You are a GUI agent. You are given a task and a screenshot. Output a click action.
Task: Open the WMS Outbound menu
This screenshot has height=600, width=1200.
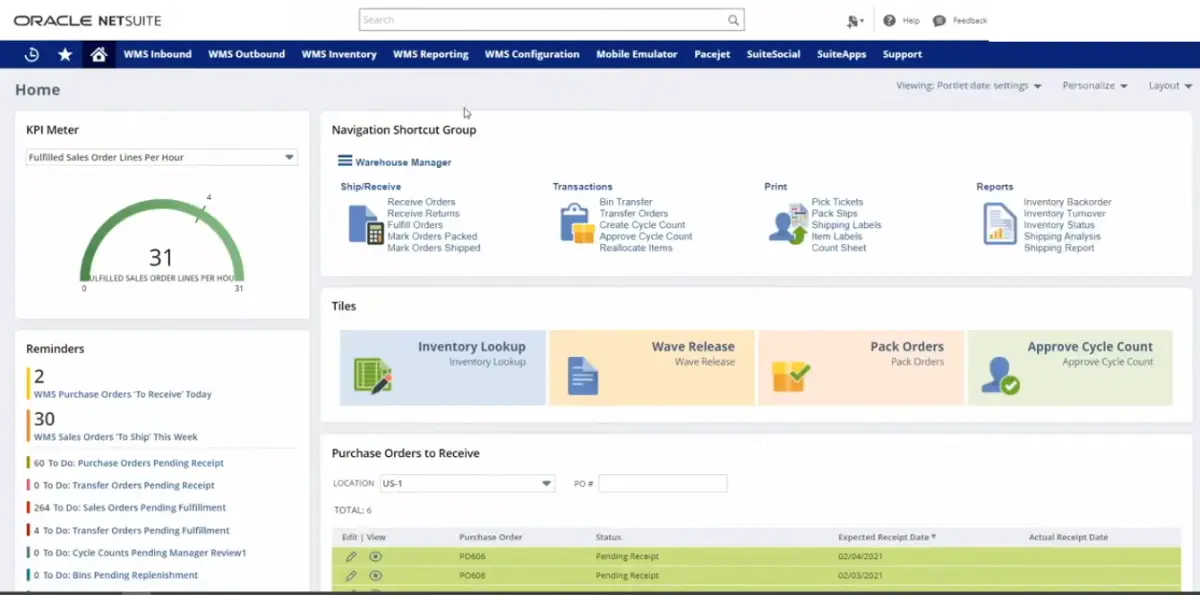point(247,55)
